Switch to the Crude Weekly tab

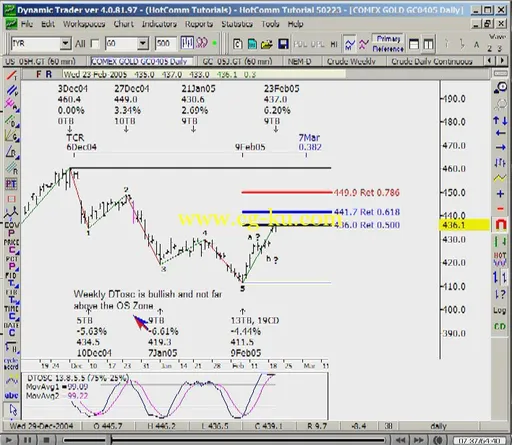coord(351,61)
